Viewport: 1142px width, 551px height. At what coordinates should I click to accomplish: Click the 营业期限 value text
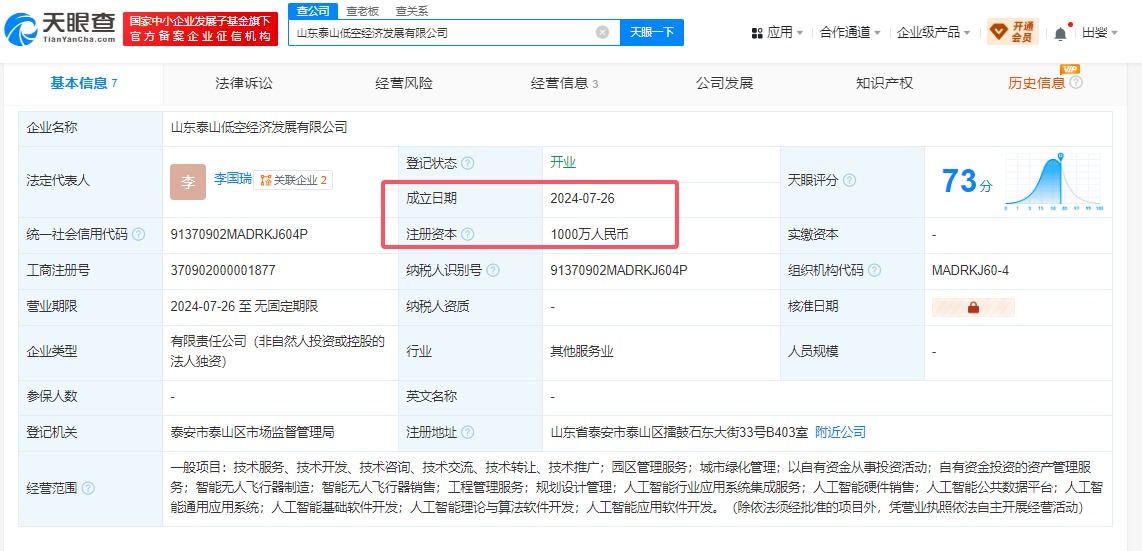(x=244, y=306)
